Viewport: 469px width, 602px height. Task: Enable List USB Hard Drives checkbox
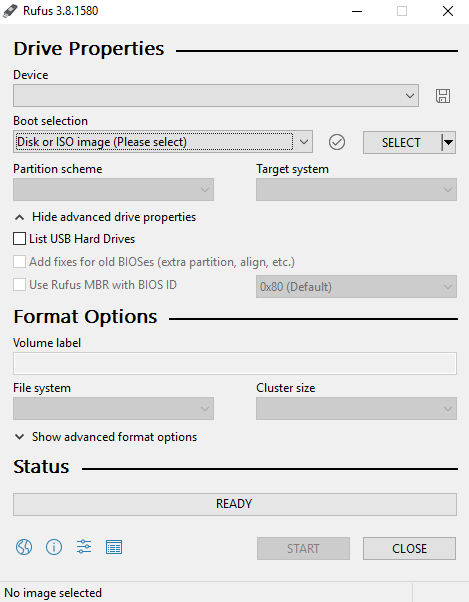(19, 239)
